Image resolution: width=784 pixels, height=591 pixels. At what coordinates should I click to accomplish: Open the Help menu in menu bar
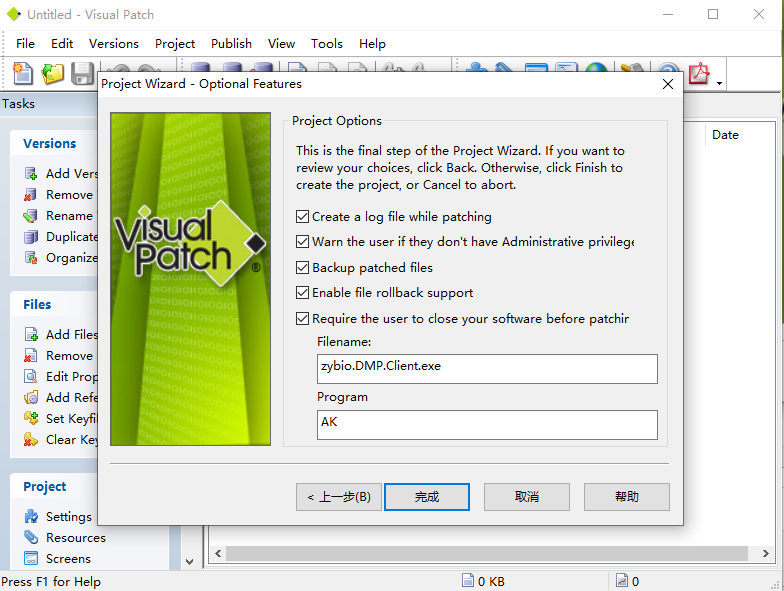372,44
